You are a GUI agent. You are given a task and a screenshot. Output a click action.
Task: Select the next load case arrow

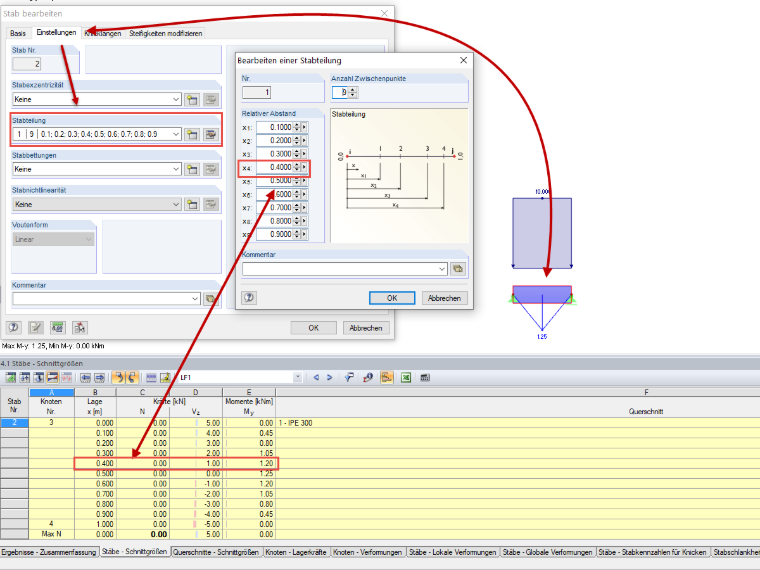[330, 378]
